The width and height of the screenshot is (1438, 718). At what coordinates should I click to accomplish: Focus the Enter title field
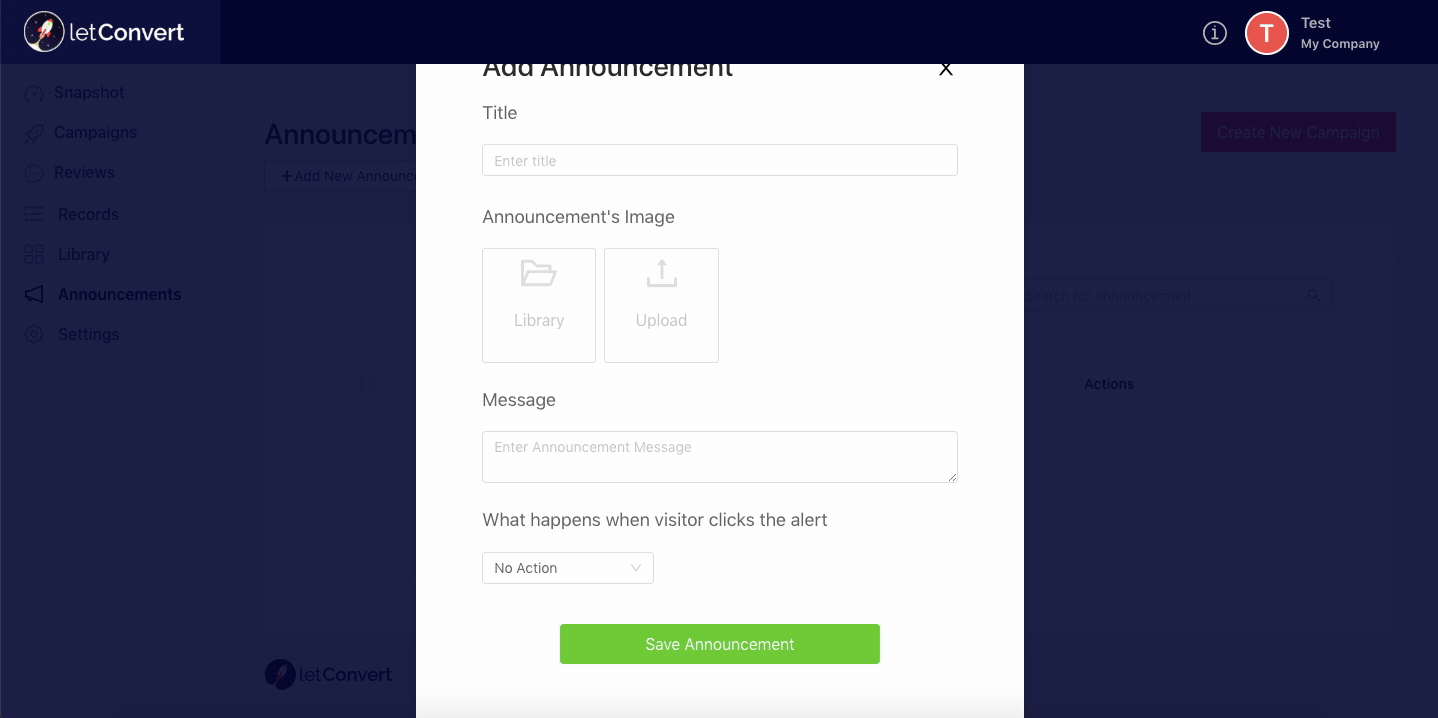click(720, 160)
